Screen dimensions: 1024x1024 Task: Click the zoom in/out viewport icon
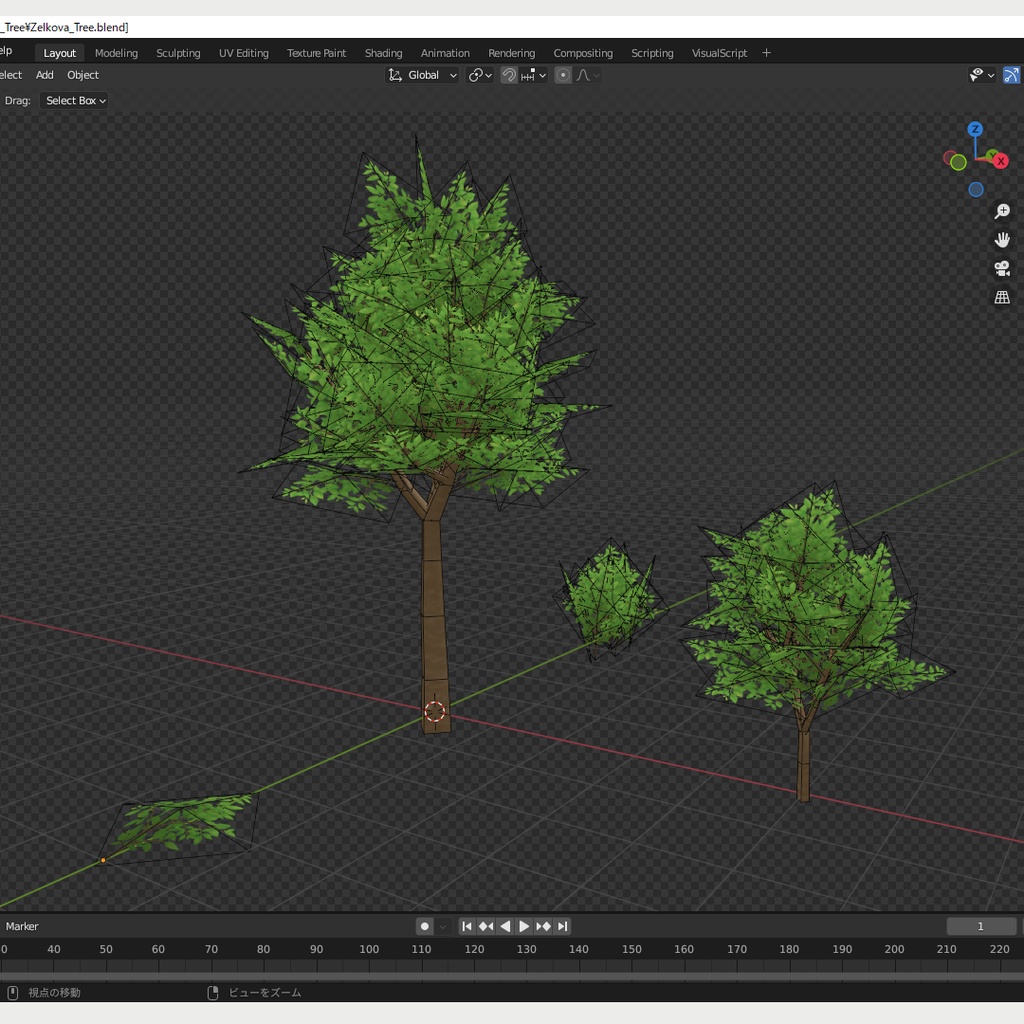[x=1002, y=212]
